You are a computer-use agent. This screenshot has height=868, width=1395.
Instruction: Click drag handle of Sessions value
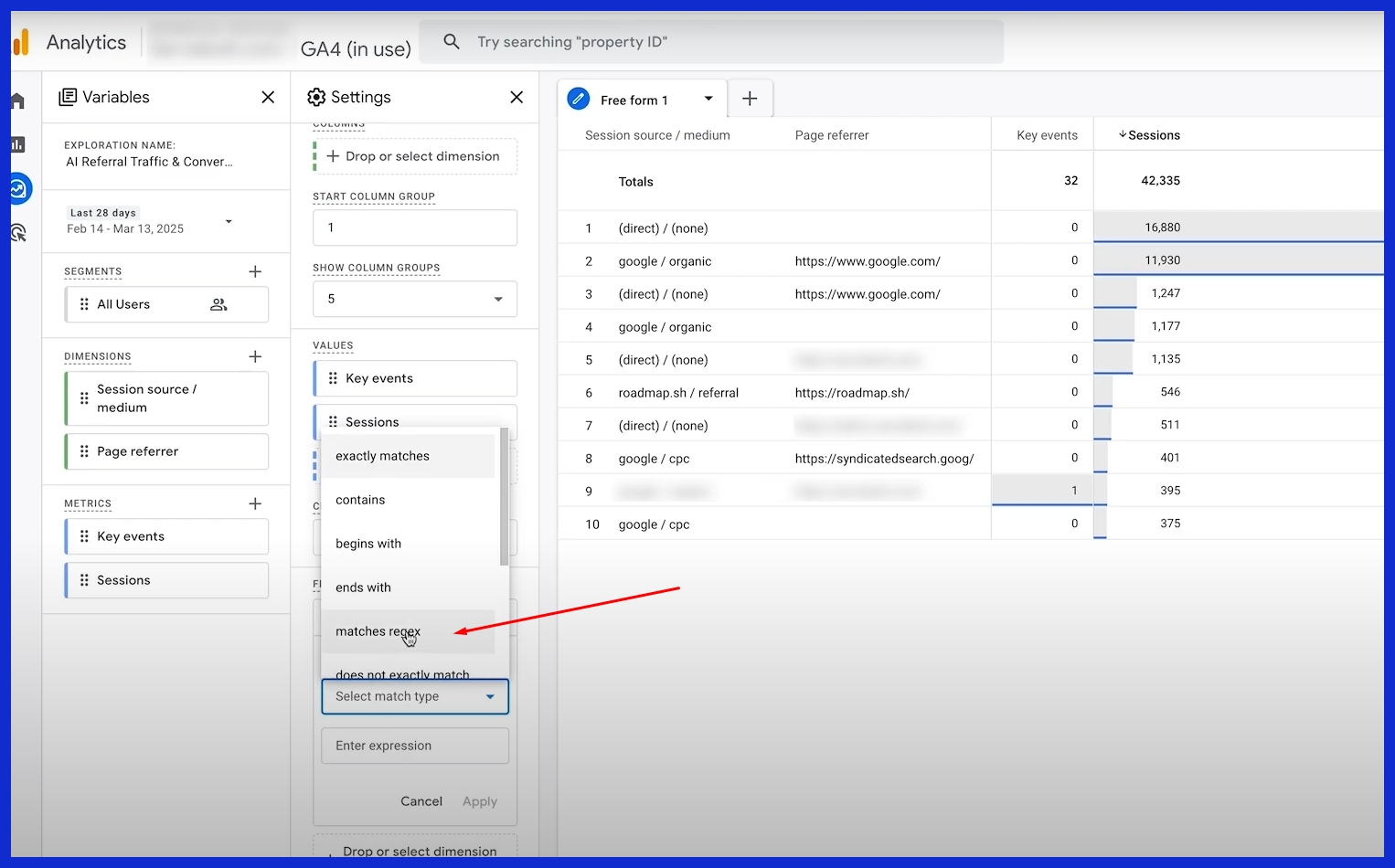coord(333,422)
